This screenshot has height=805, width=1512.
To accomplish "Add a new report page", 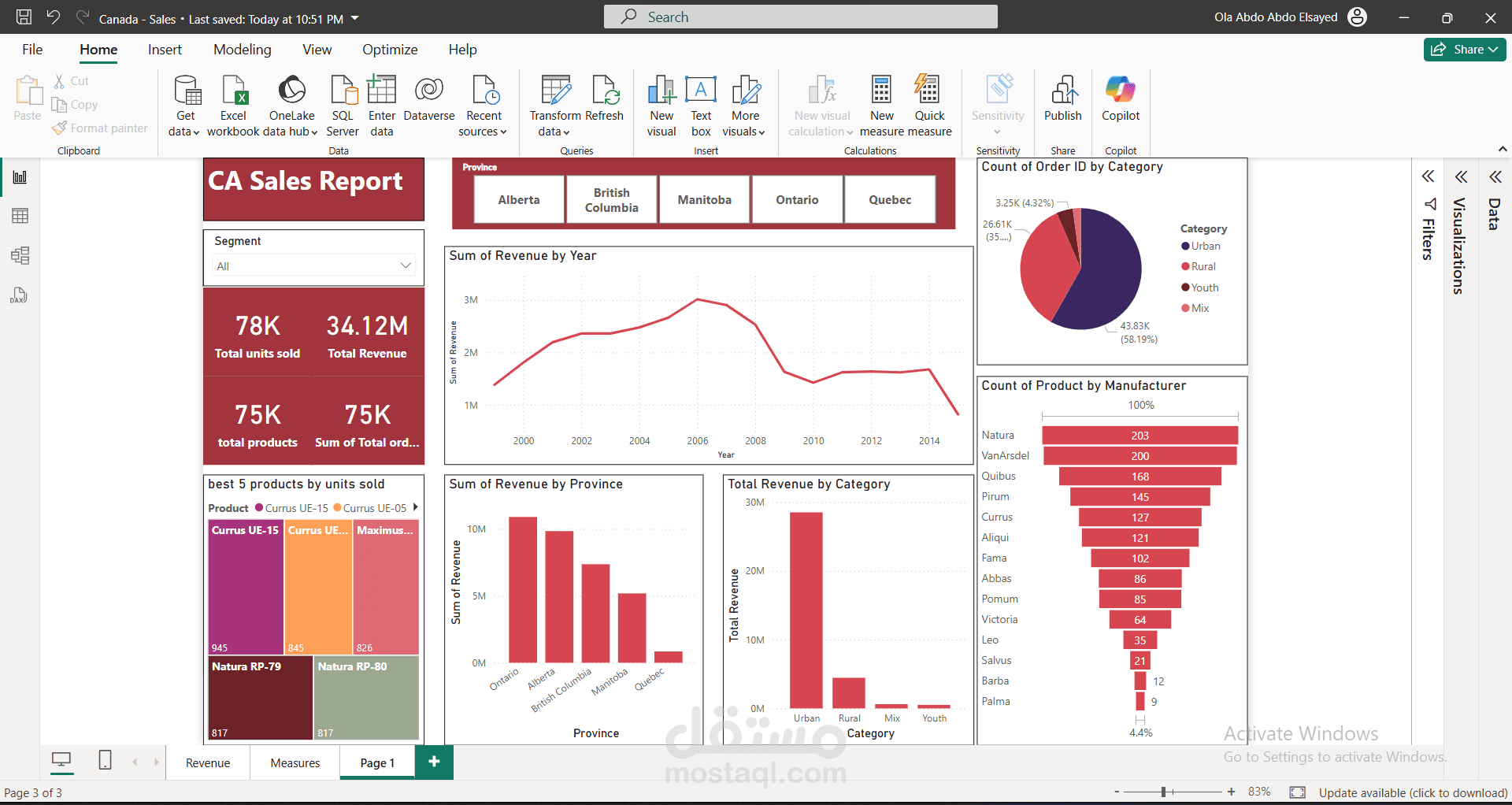I will 434,762.
